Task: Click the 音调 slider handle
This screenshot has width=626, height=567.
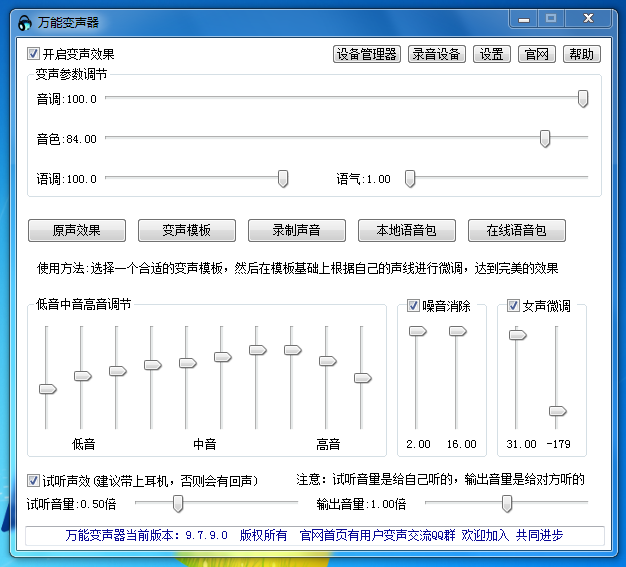Action: [583, 98]
